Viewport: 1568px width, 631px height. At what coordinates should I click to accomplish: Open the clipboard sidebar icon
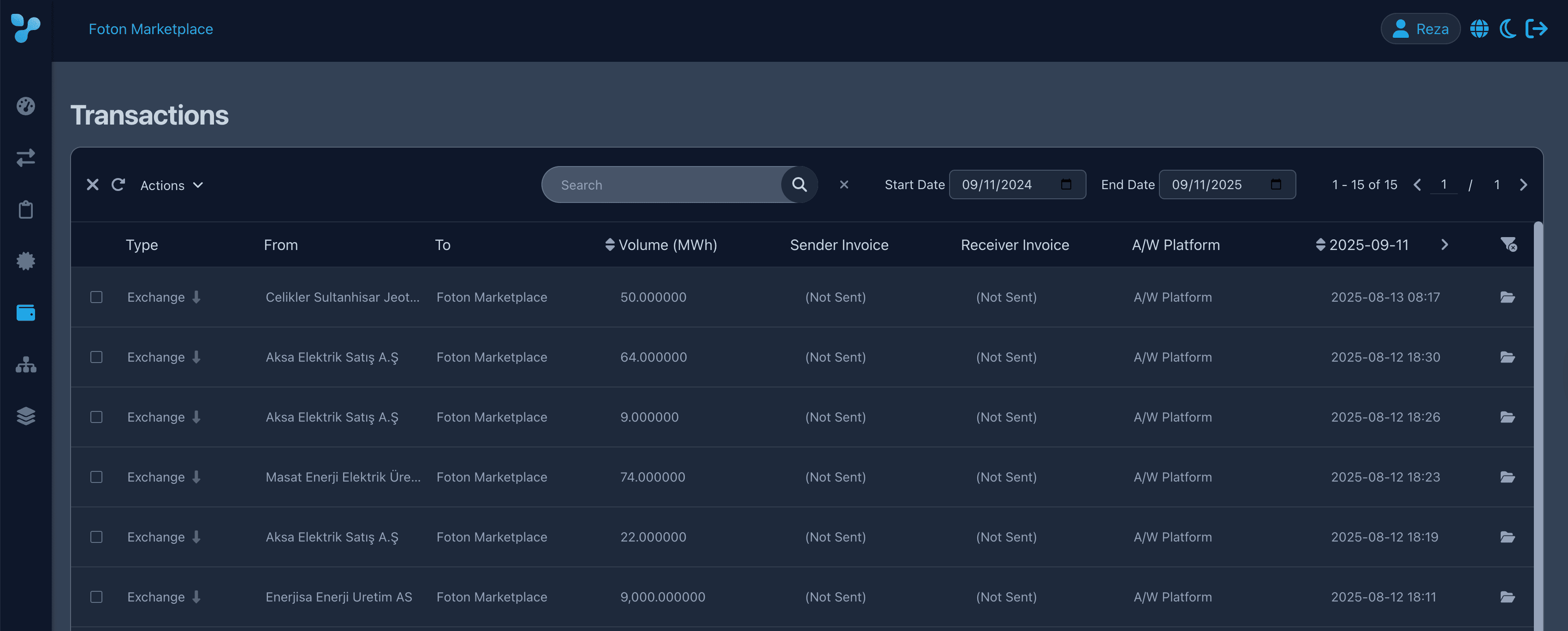pyautogui.click(x=25, y=209)
